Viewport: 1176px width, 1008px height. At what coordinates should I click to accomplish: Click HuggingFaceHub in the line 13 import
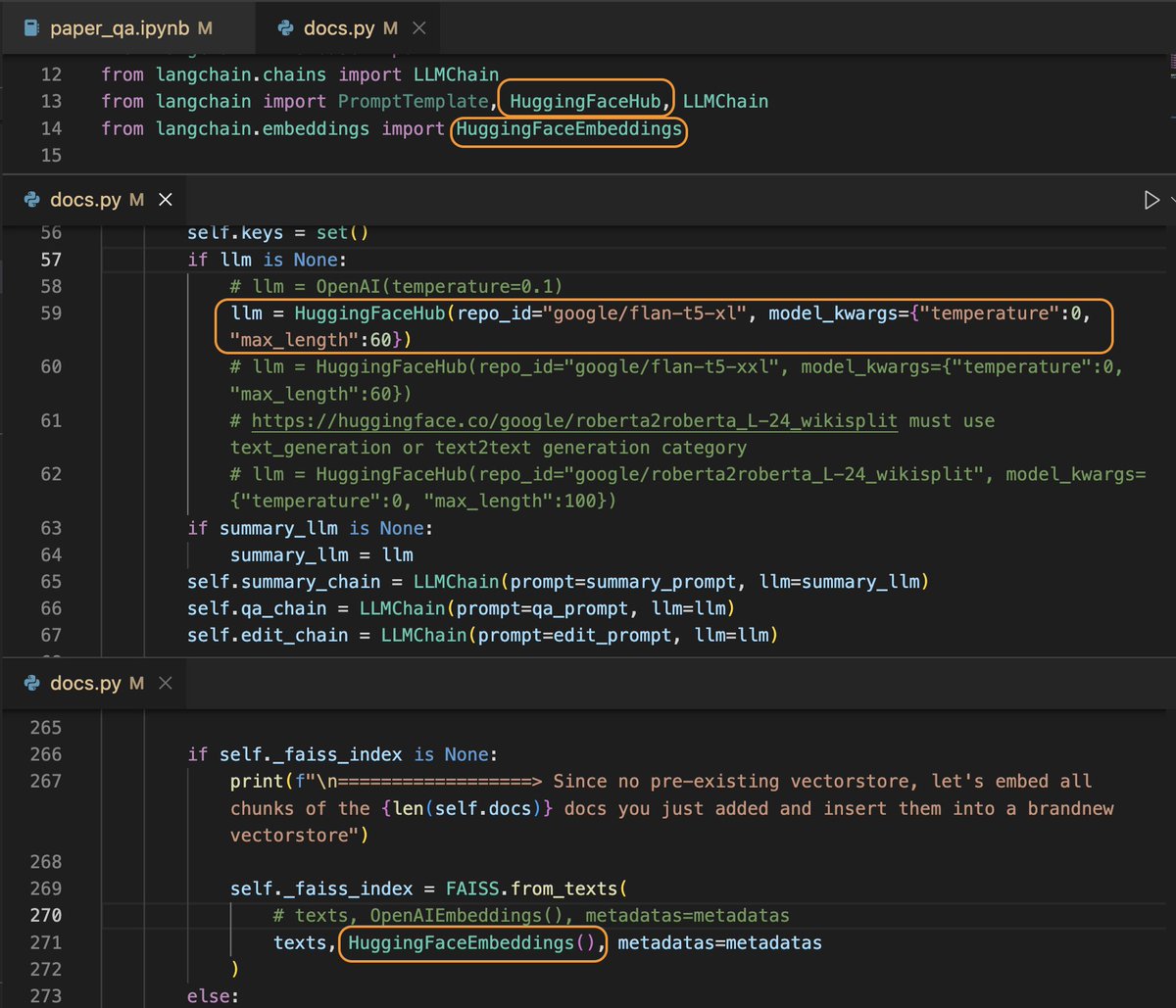(587, 101)
